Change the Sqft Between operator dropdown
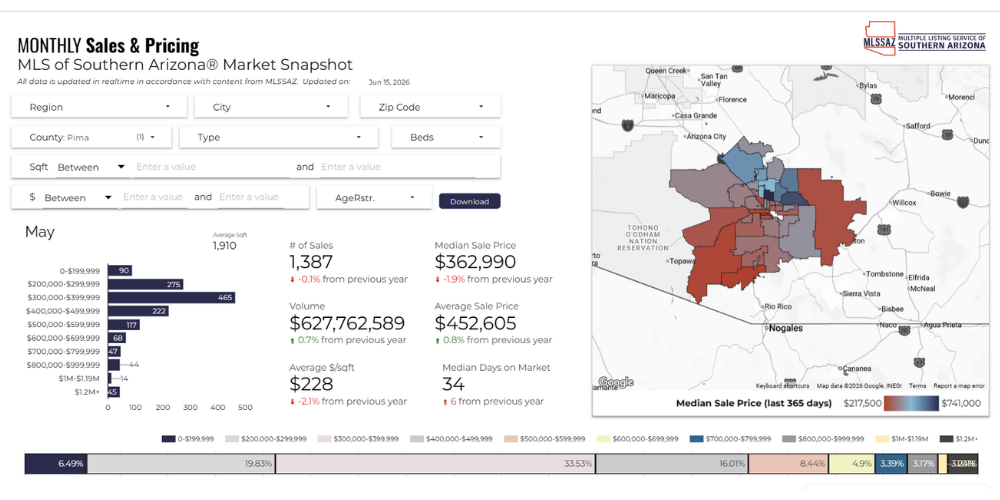1000x500 pixels. pyautogui.click(x=91, y=167)
